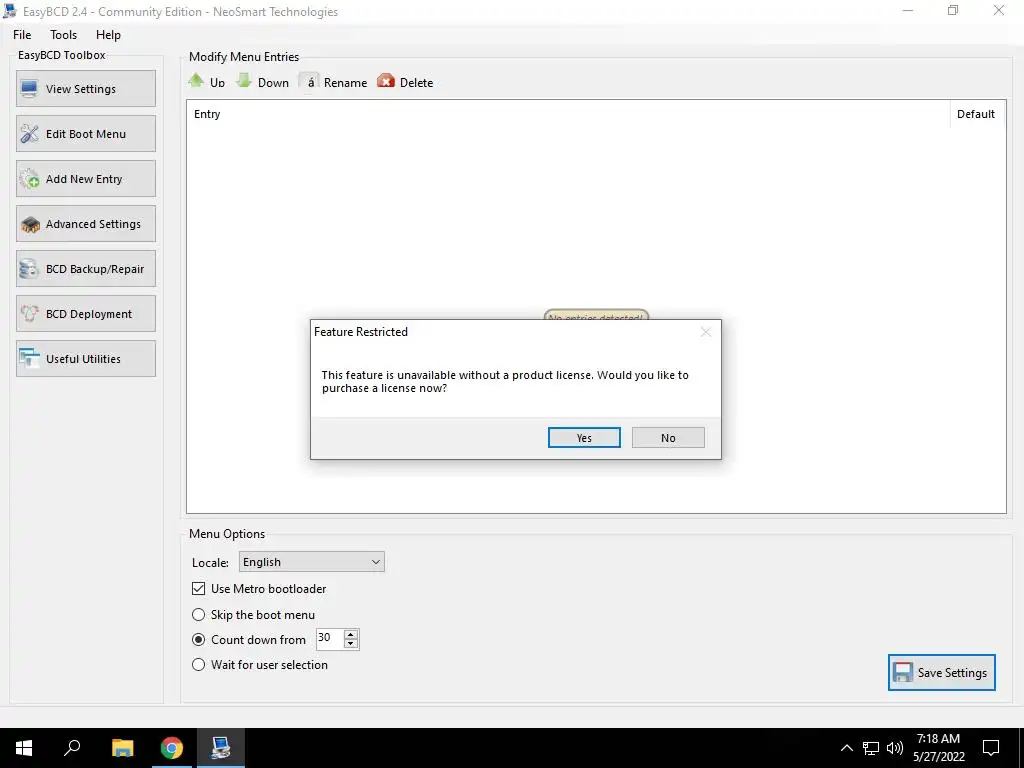1024x768 pixels.
Task: Click the green Down arrow icon
Action: point(244,81)
